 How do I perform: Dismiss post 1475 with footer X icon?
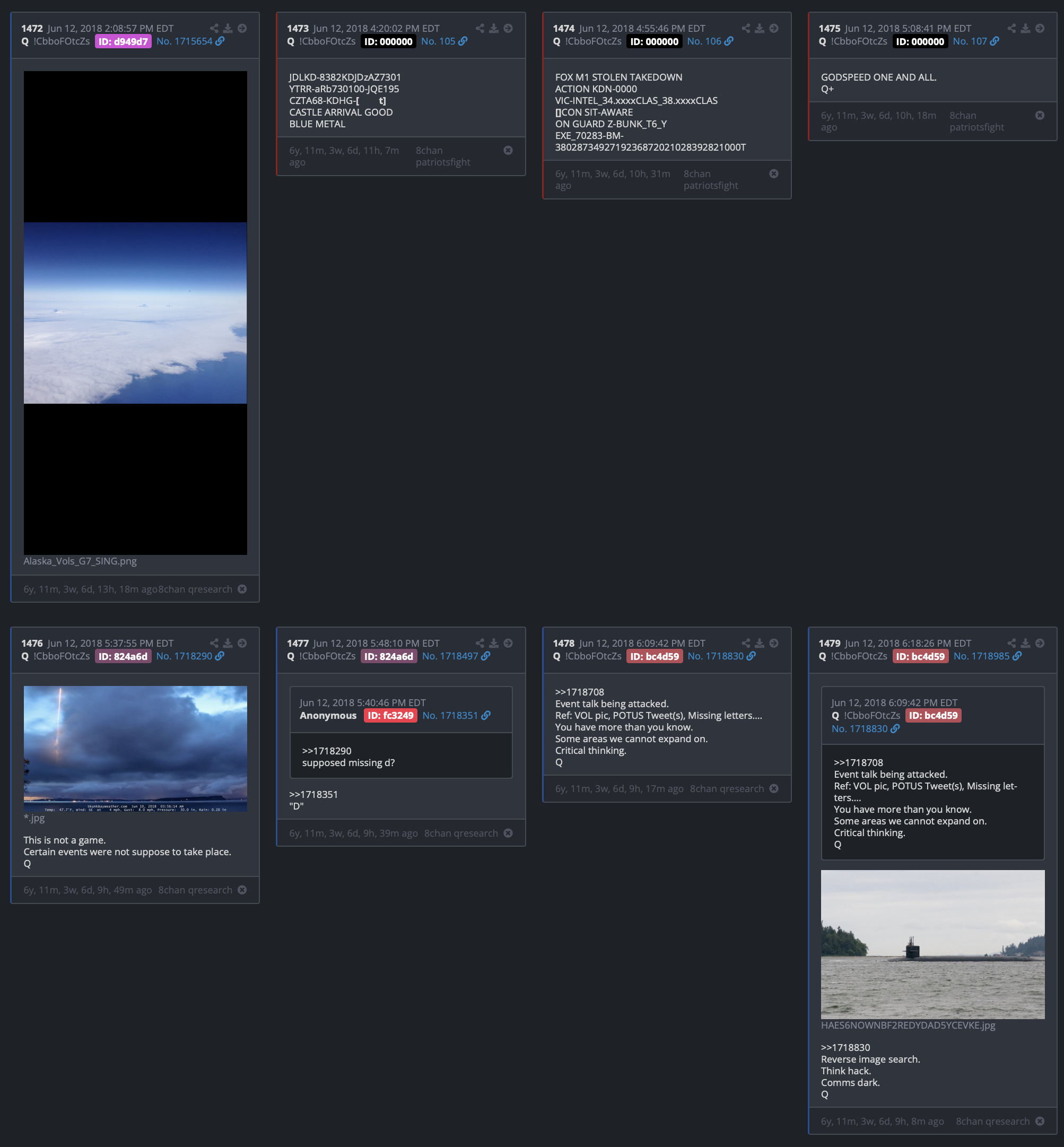click(1040, 115)
